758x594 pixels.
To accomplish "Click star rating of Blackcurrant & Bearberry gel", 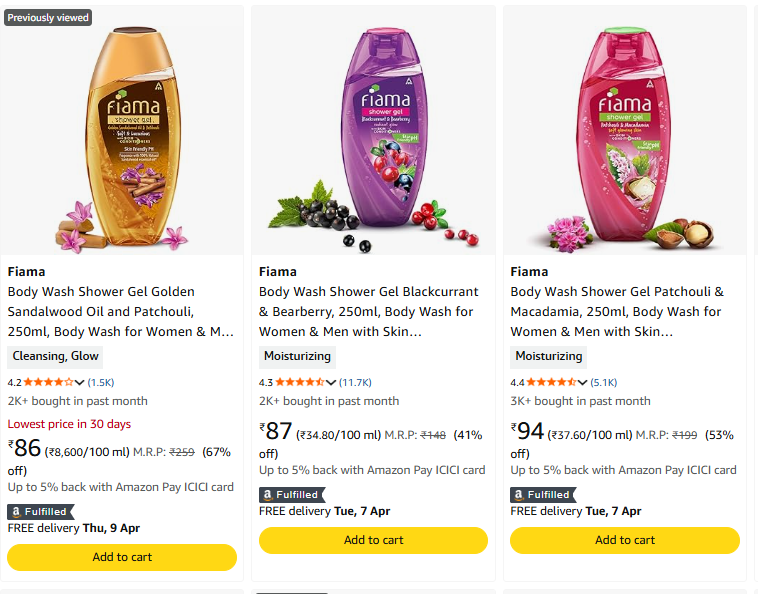I will [x=299, y=382].
